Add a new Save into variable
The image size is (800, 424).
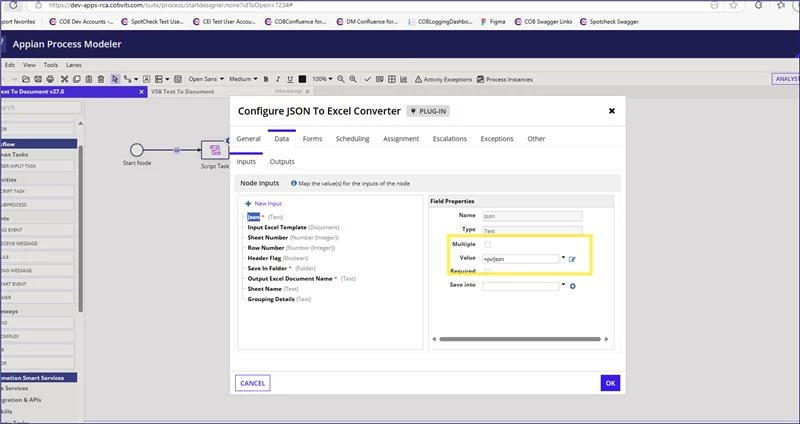coord(572,286)
